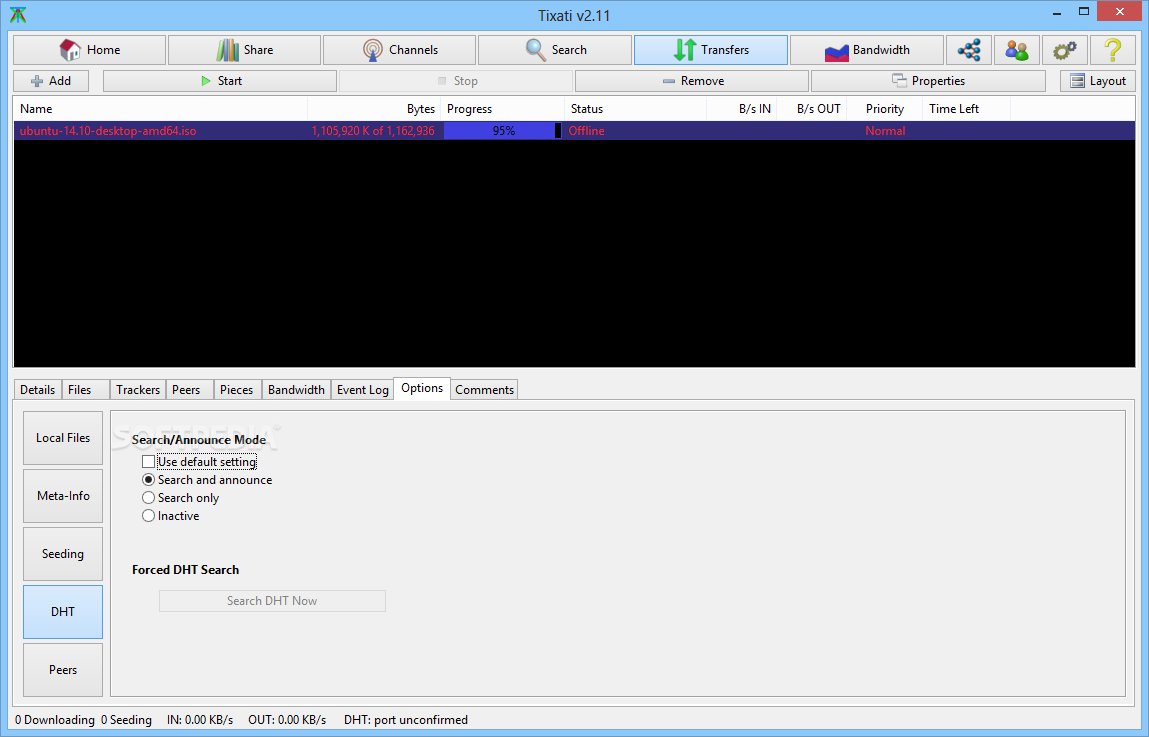Image resolution: width=1149 pixels, height=737 pixels.
Task: Remove the selected transfer
Action: [x=692, y=81]
